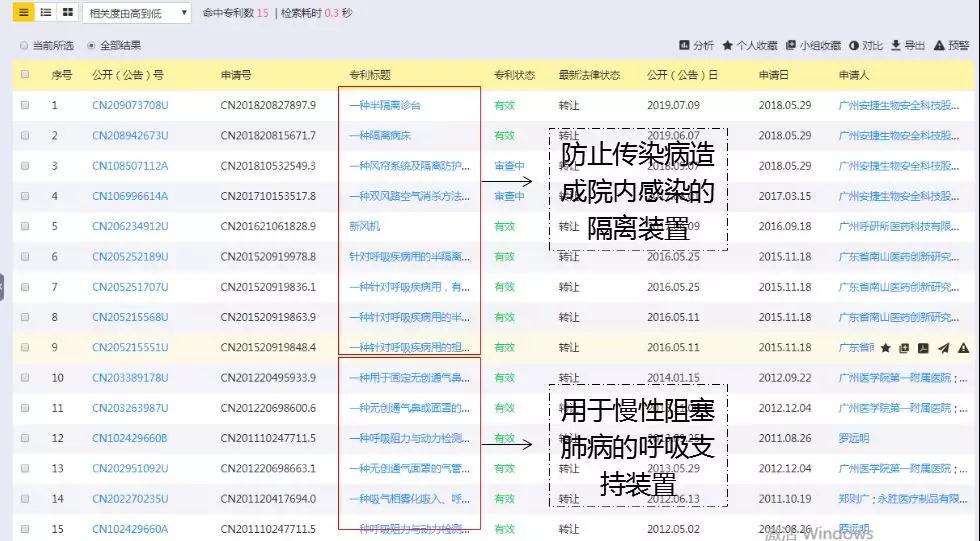Open patent CN209073708U
Viewport: 980px width, 541px height.
pos(130,105)
